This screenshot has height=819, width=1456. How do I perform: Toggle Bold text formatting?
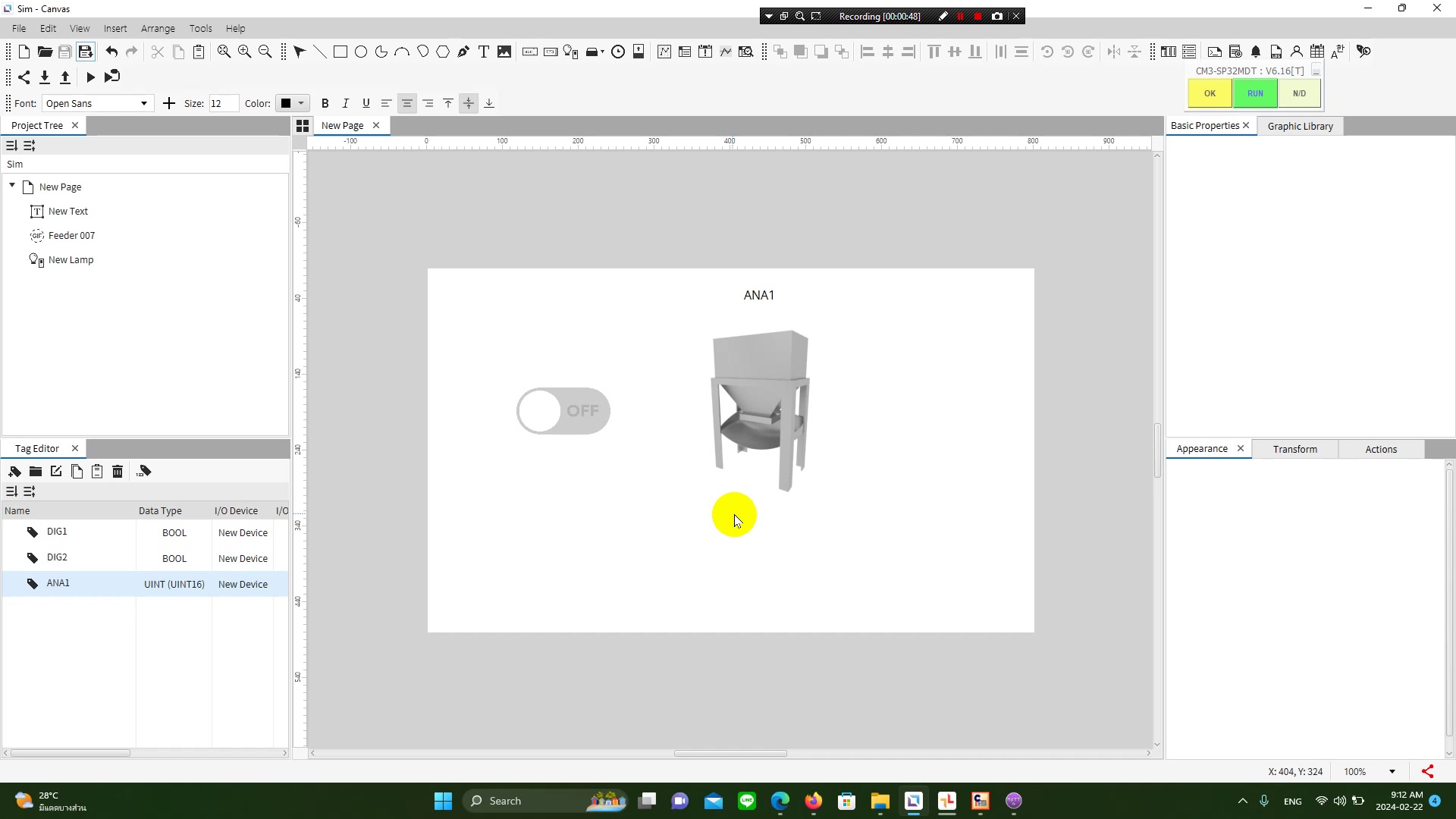point(325,103)
